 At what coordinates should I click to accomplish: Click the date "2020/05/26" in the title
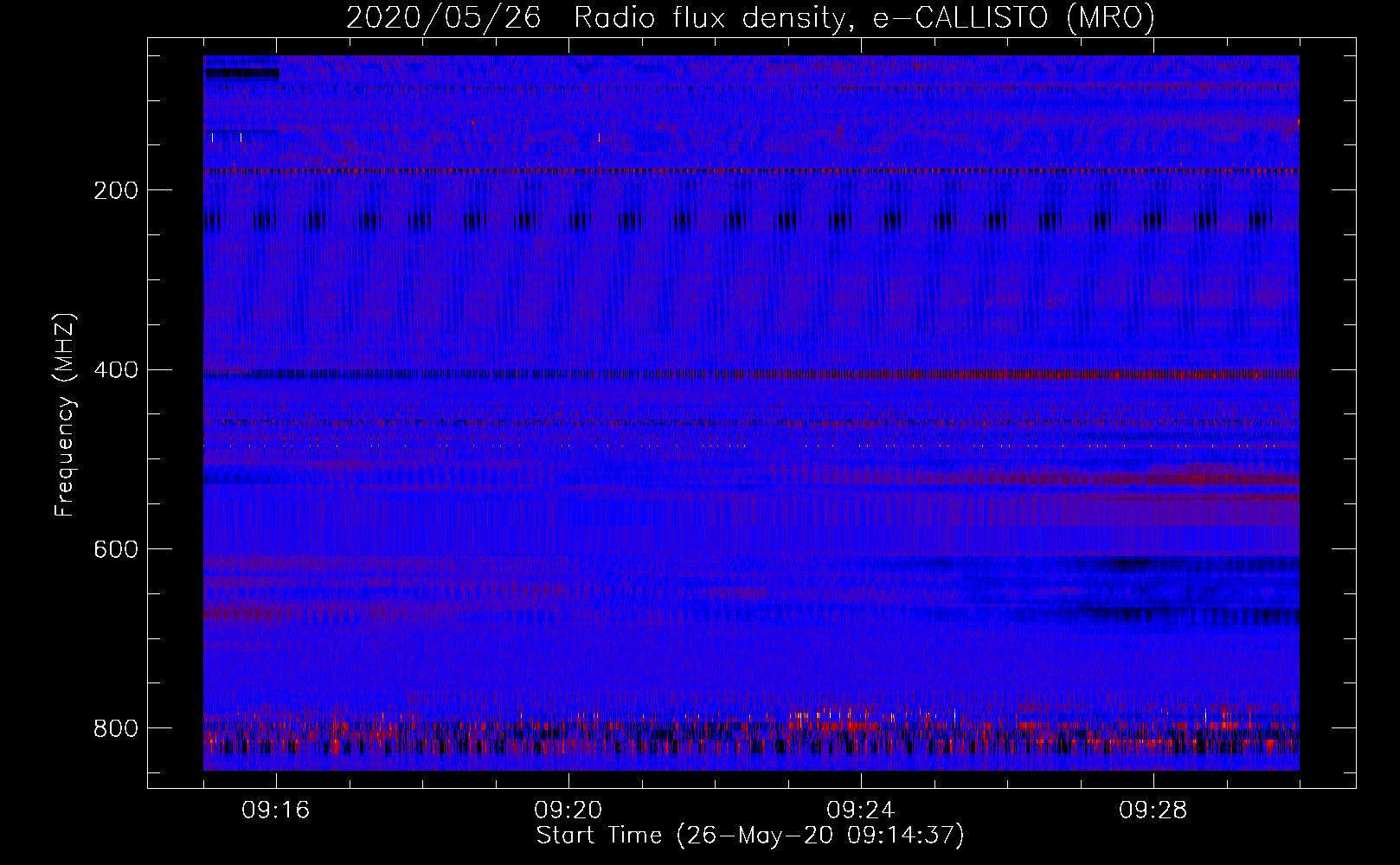pos(444,18)
